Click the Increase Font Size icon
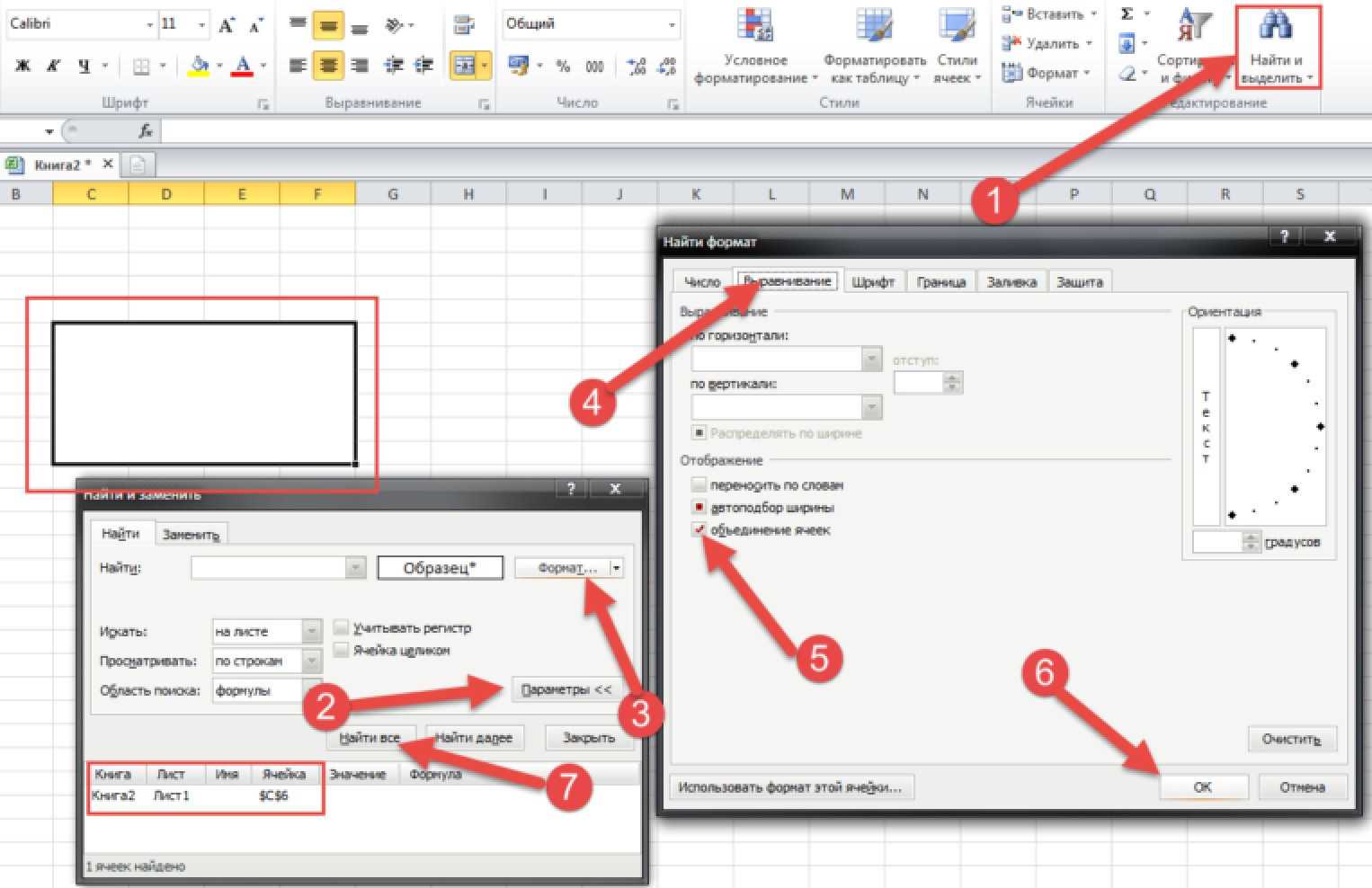The image size is (1372, 888). pyautogui.click(x=227, y=25)
